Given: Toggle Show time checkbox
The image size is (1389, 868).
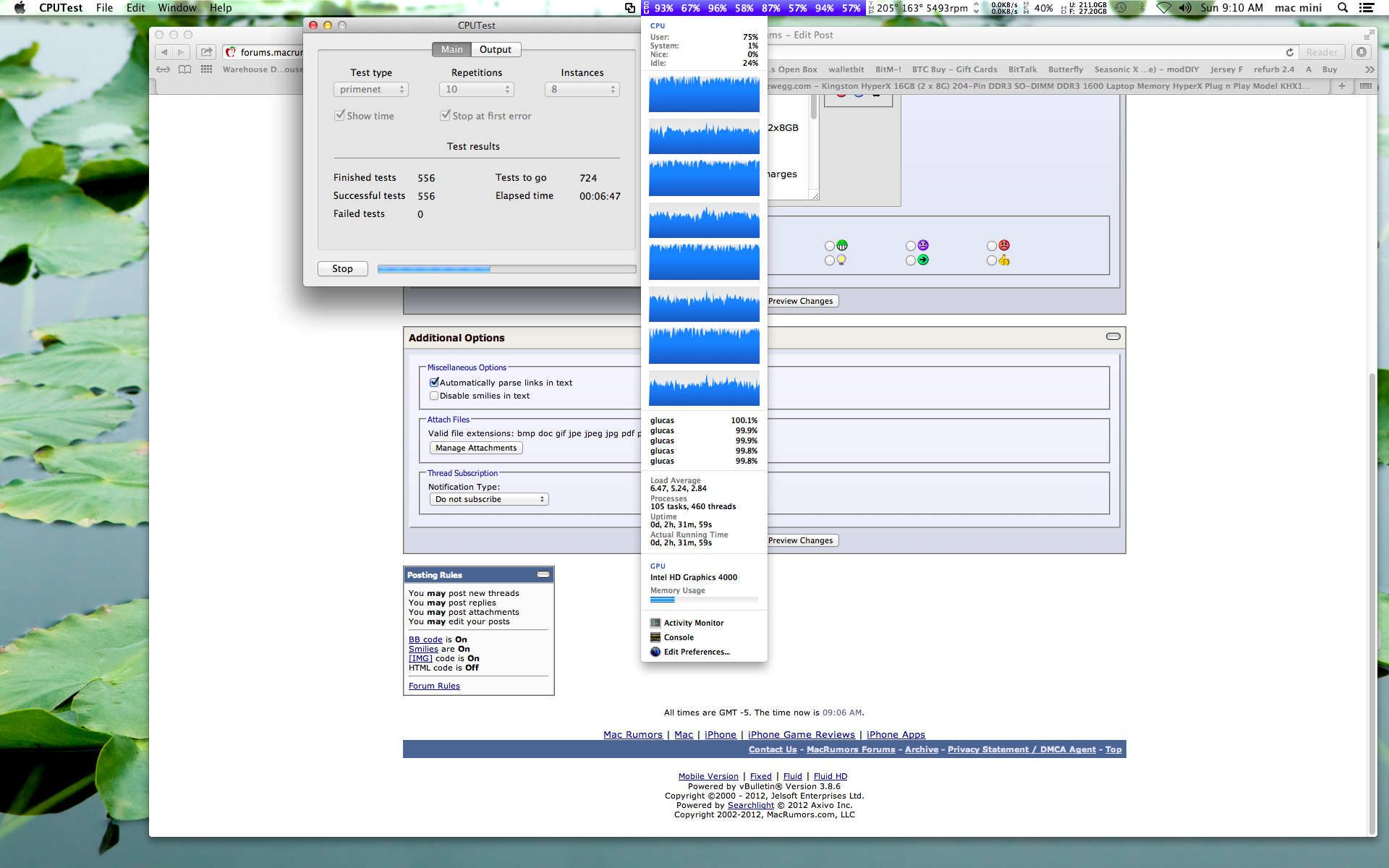Looking at the screenshot, I should pos(339,115).
